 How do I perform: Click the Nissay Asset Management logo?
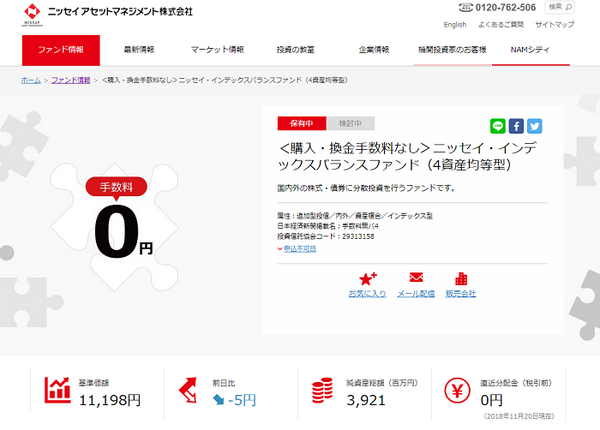[x=32, y=15]
